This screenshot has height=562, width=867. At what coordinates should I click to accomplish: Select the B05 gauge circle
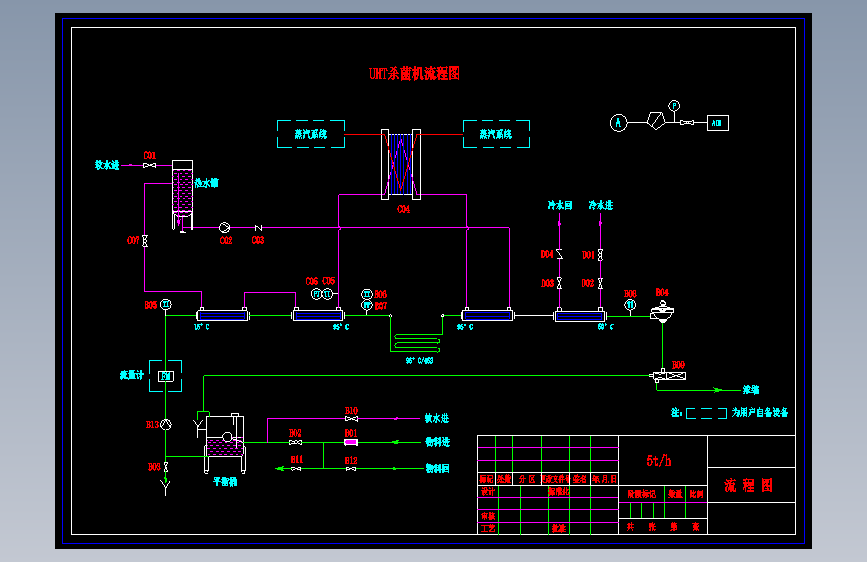click(x=165, y=304)
